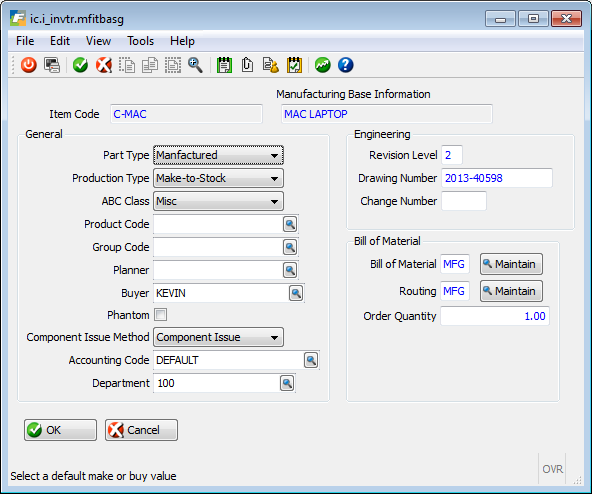Open the Edit menu
Image resolution: width=592 pixels, height=494 pixels.
tap(60, 41)
